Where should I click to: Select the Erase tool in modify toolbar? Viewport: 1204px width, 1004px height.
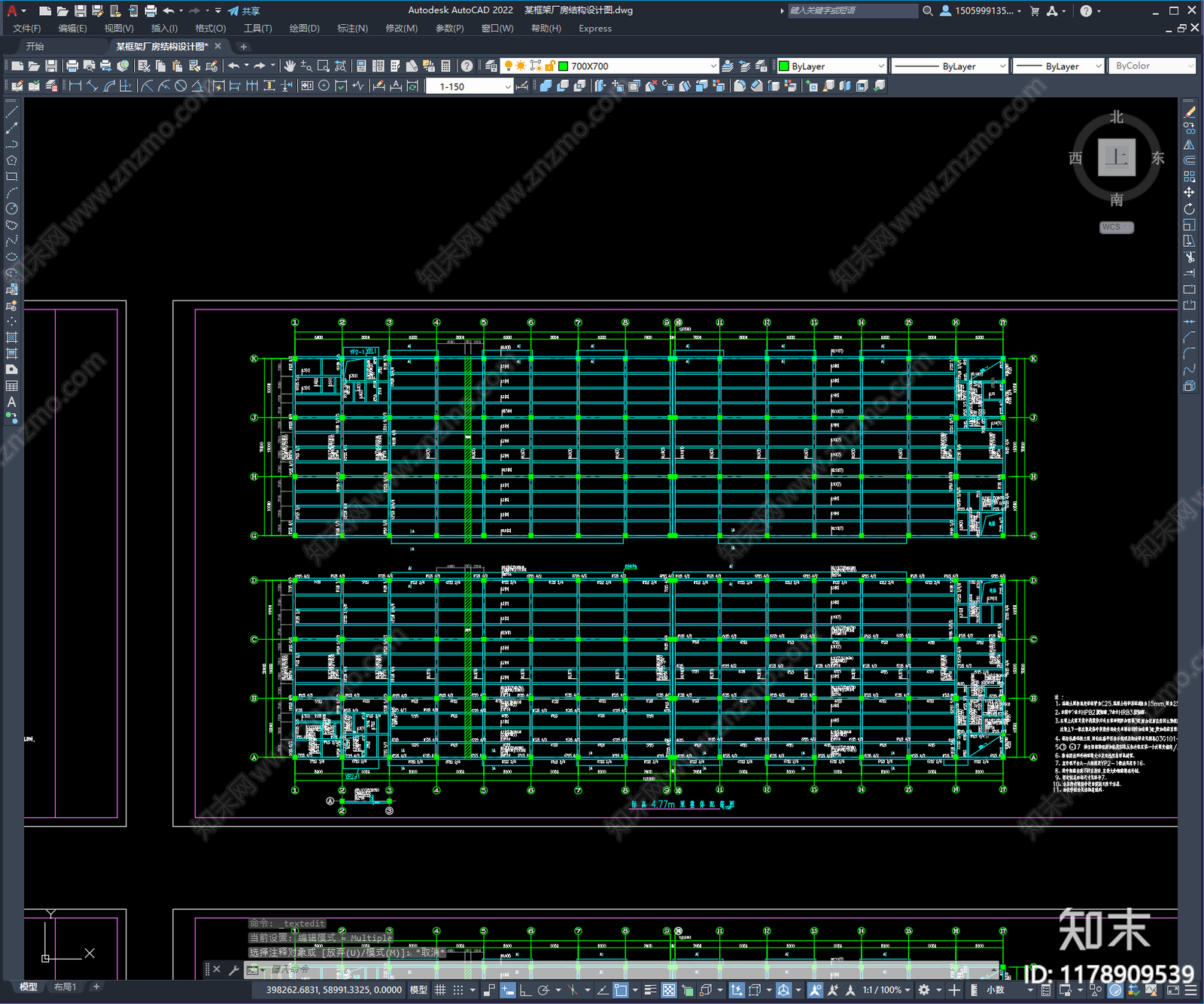(1189, 112)
